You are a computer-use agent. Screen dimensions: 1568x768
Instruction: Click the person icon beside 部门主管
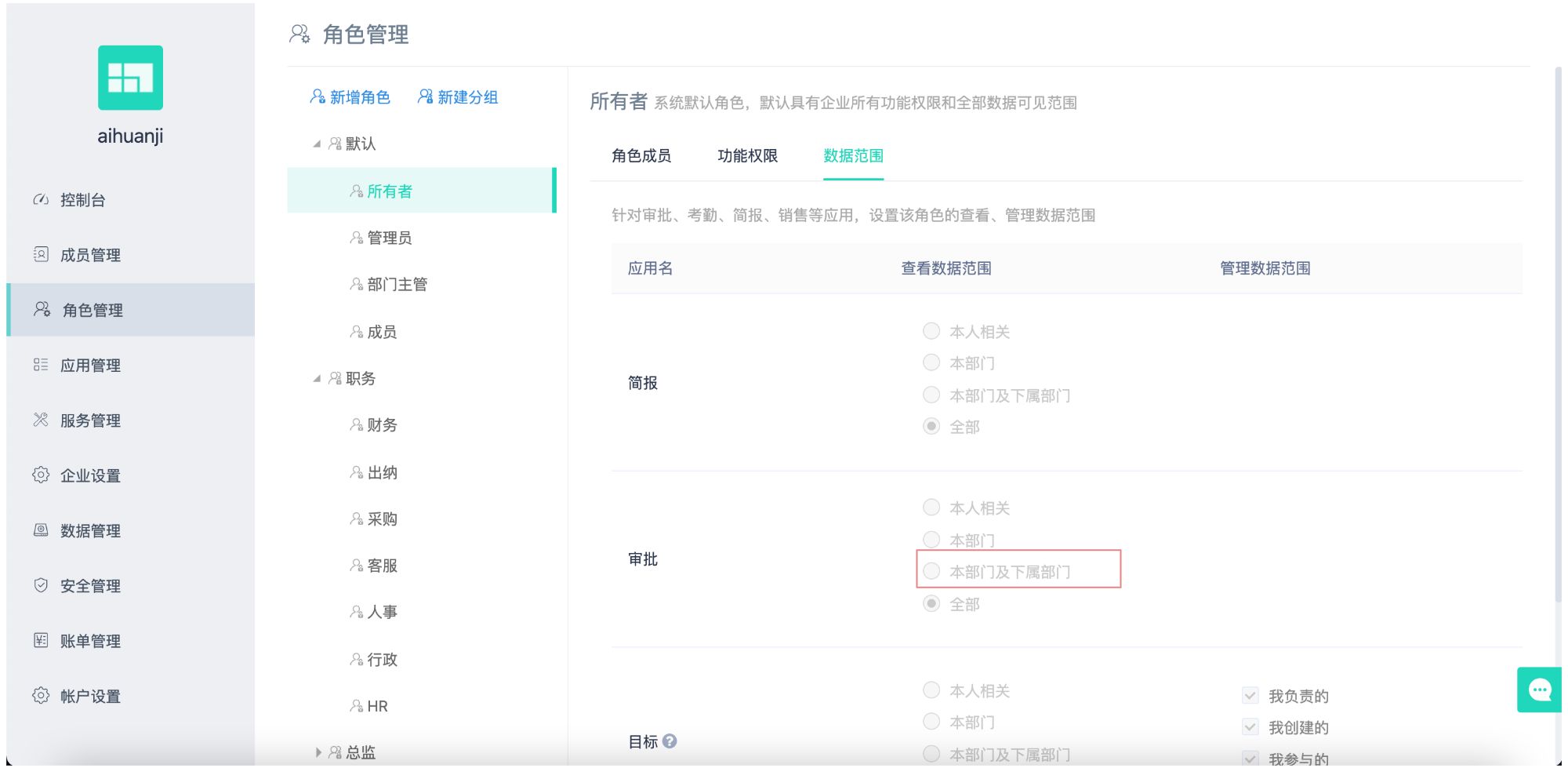(x=357, y=284)
